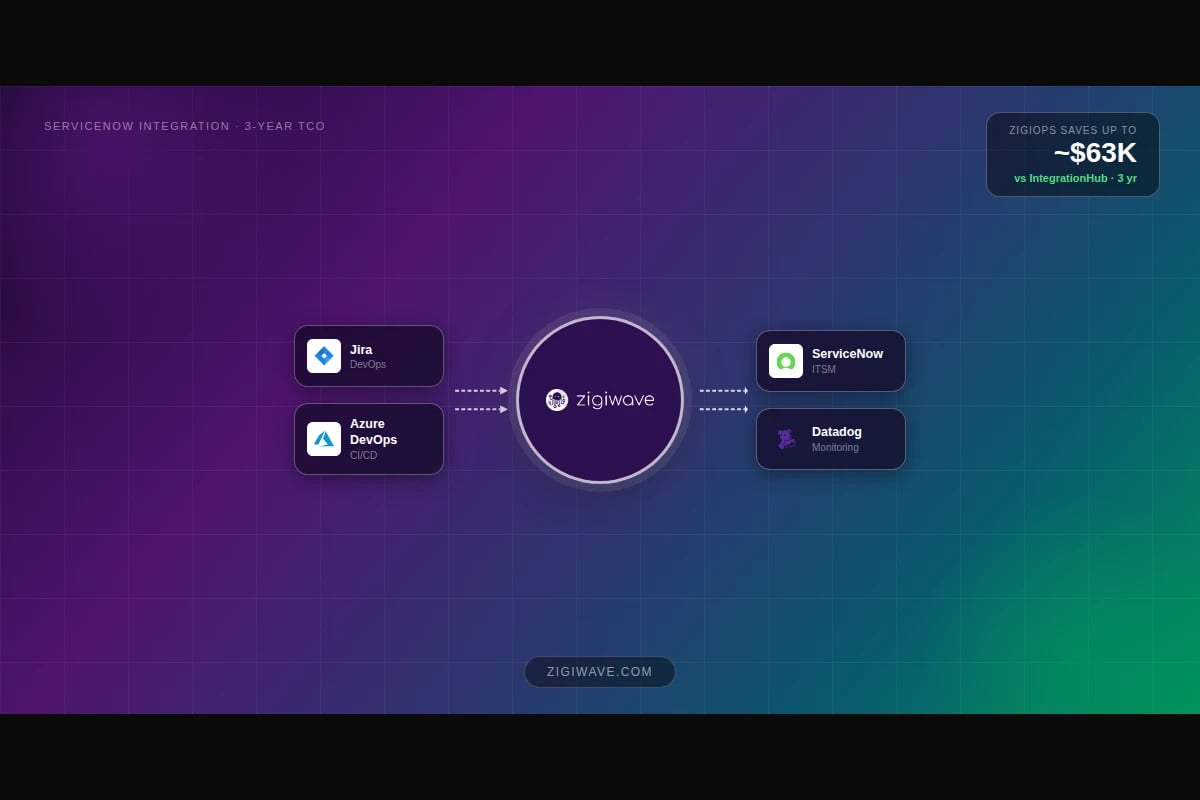Image resolution: width=1200 pixels, height=800 pixels.
Task: Click the 'Monitoring' label under Datadog
Action: [835, 447]
